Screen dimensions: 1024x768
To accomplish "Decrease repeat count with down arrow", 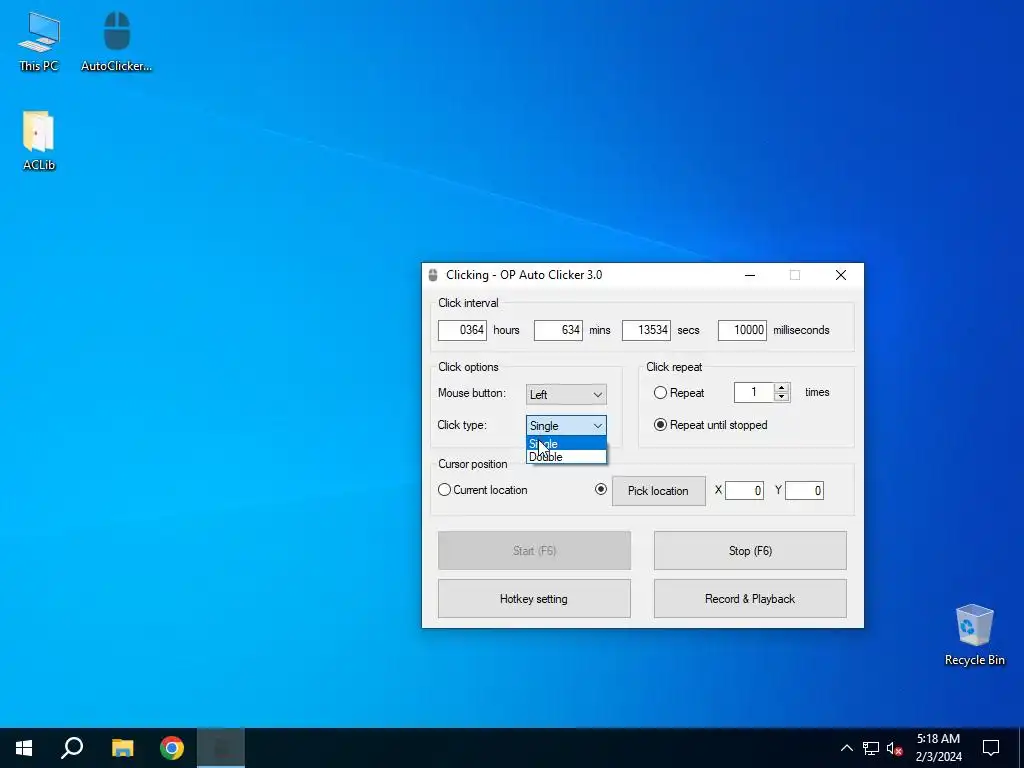I will (782, 397).
